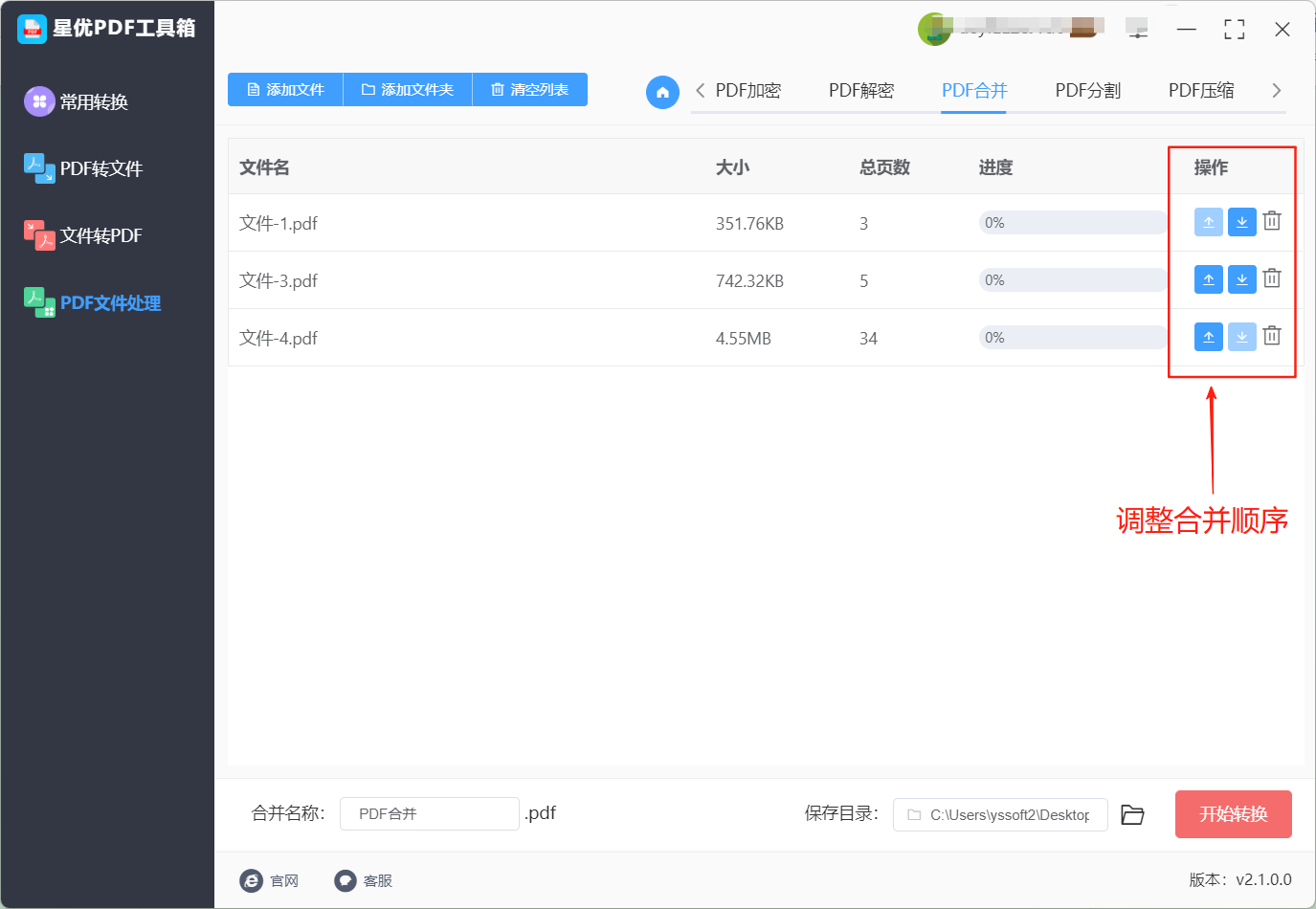Move 文件-1.pdf down in merge order
The width and height of the screenshot is (1316, 909).
tap(1241, 222)
